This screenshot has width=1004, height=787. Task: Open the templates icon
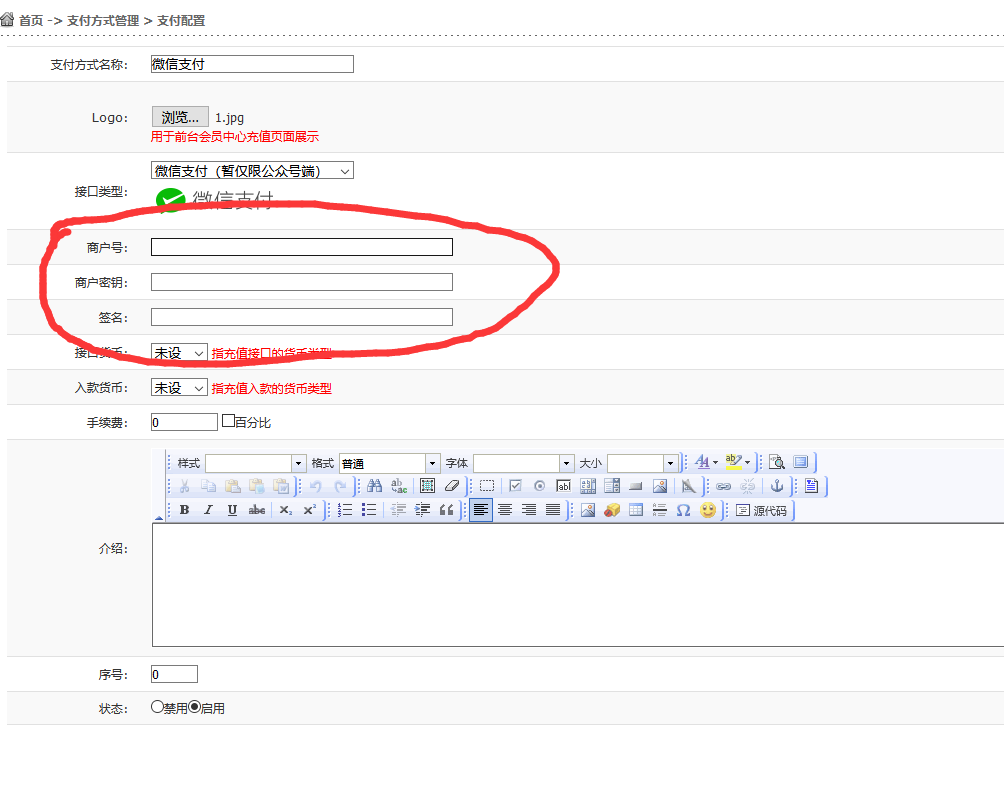pos(811,486)
